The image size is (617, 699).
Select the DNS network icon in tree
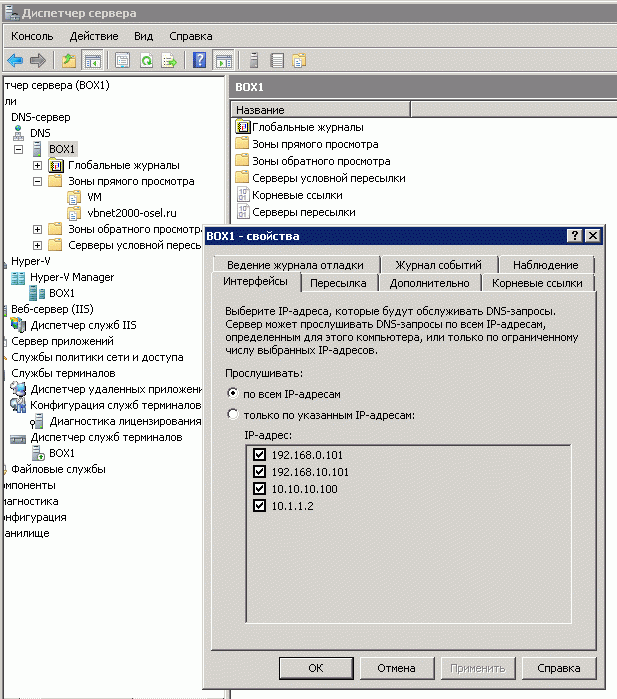pos(18,133)
